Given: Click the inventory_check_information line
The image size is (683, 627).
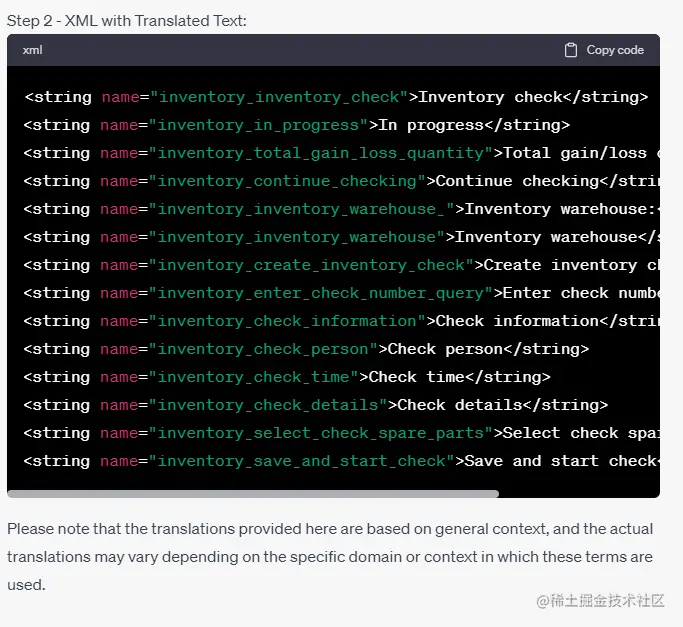Looking at the screenshot, I should (x=342, y=321).
